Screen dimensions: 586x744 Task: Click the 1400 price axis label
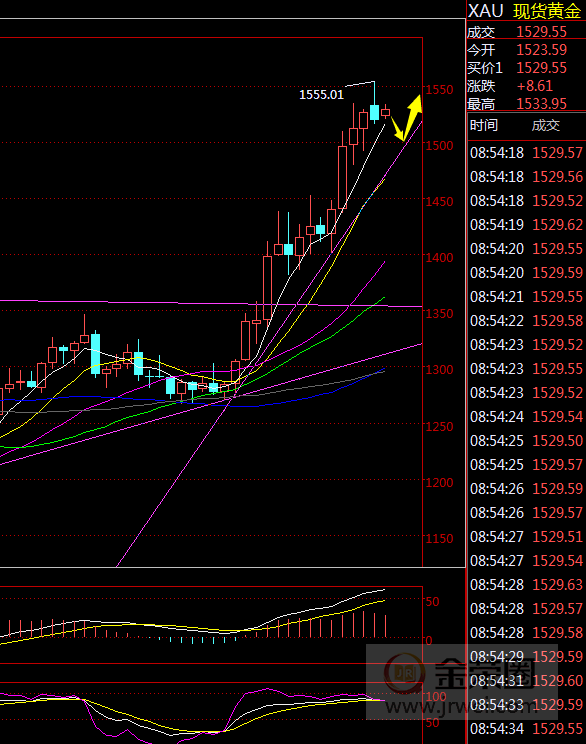439,257
